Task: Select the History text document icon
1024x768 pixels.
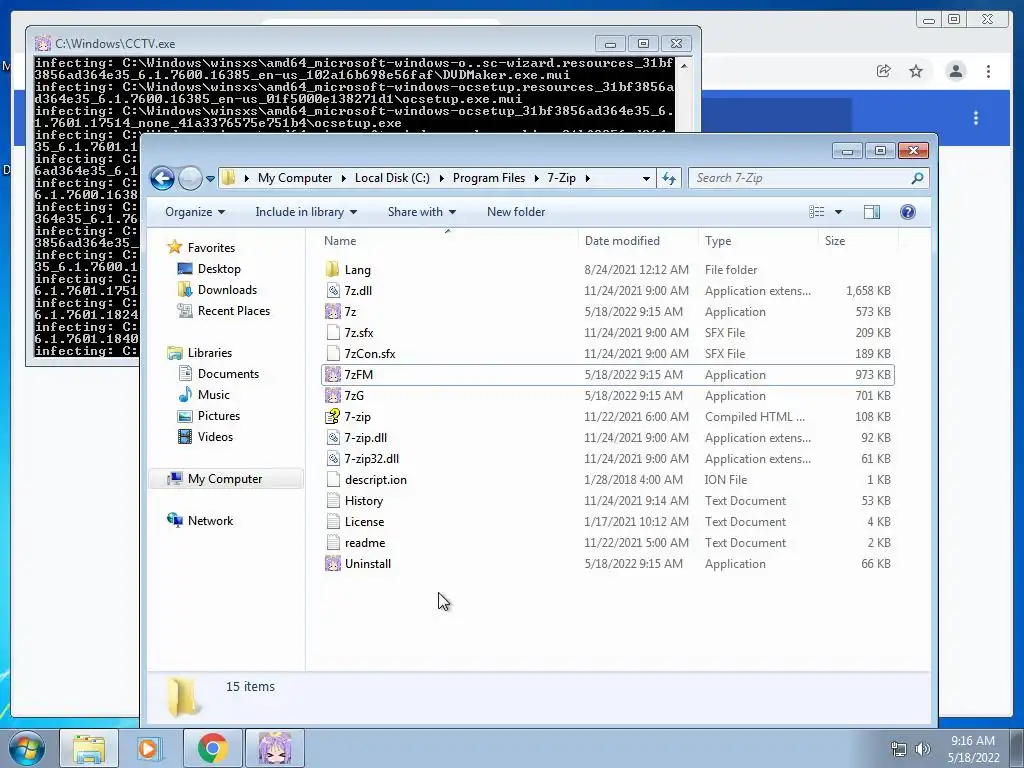Action: [x=332, y=501]
